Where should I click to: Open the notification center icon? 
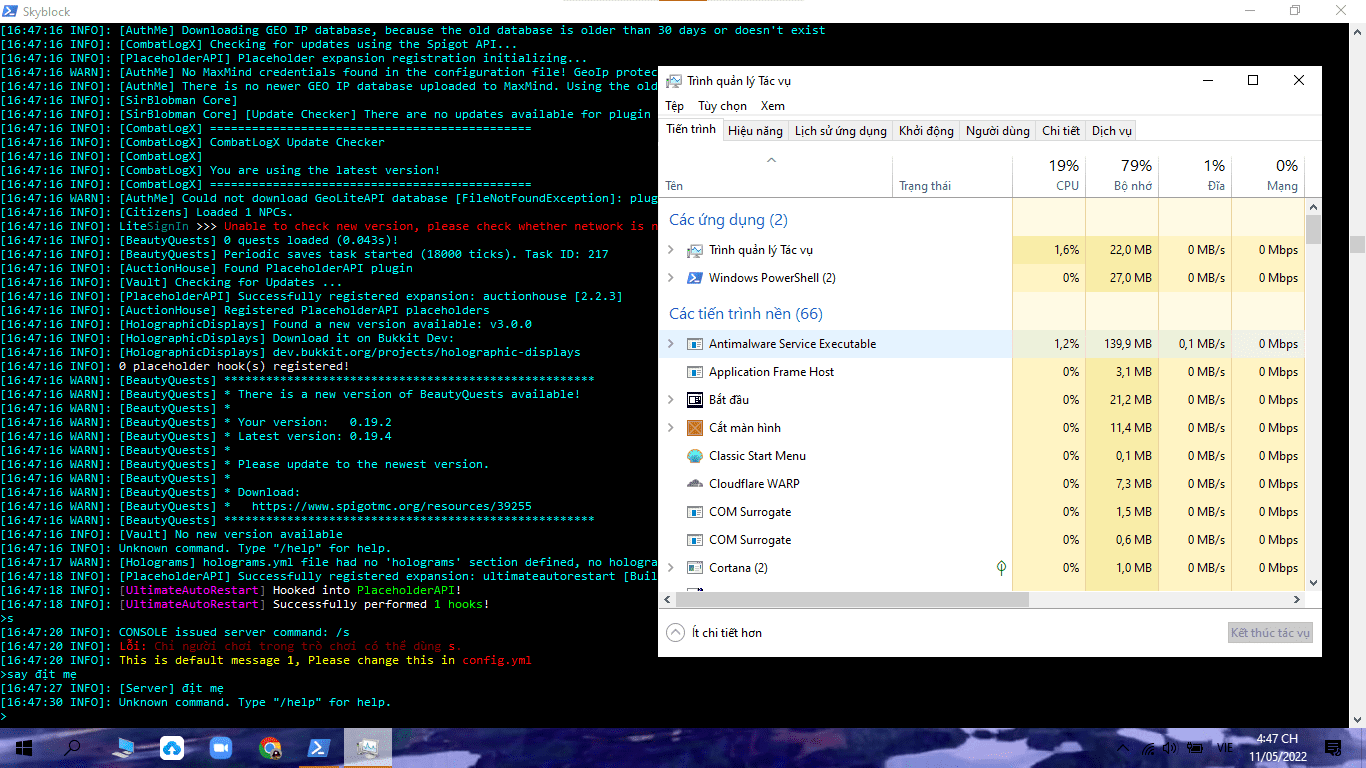click(1333, 748)
